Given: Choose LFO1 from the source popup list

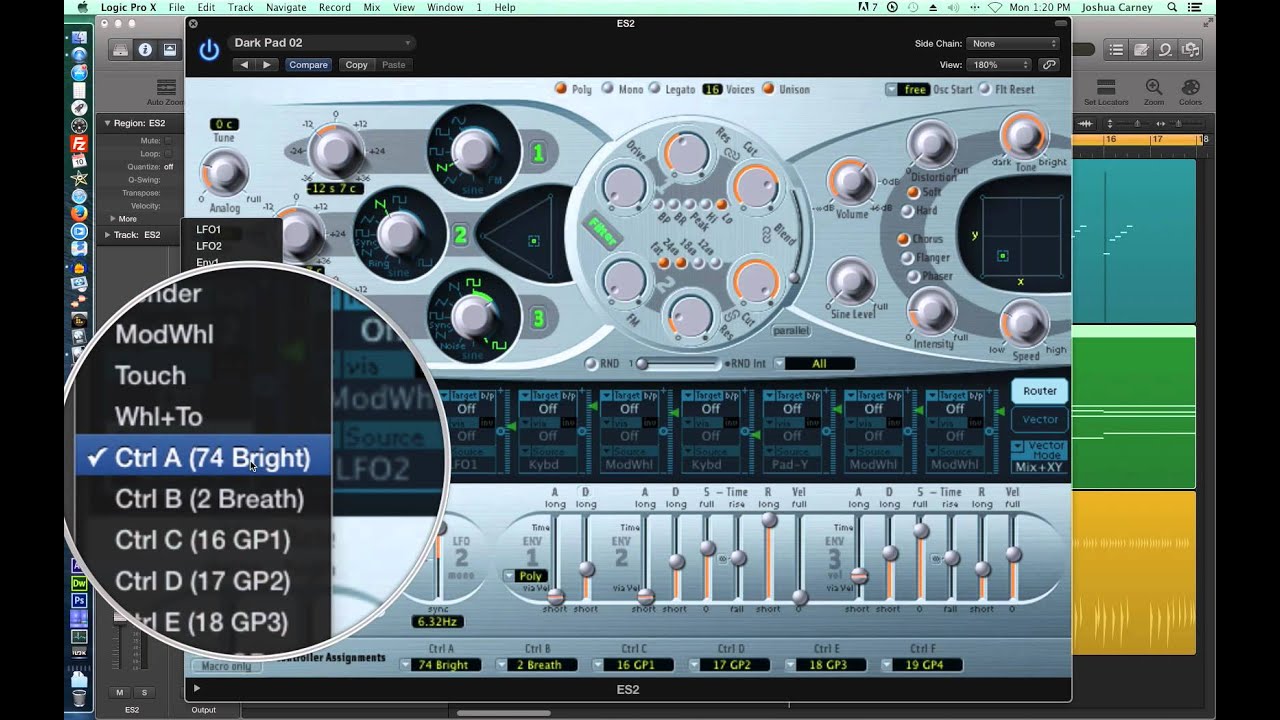Looking at the screenshot, I should [209, 229].
